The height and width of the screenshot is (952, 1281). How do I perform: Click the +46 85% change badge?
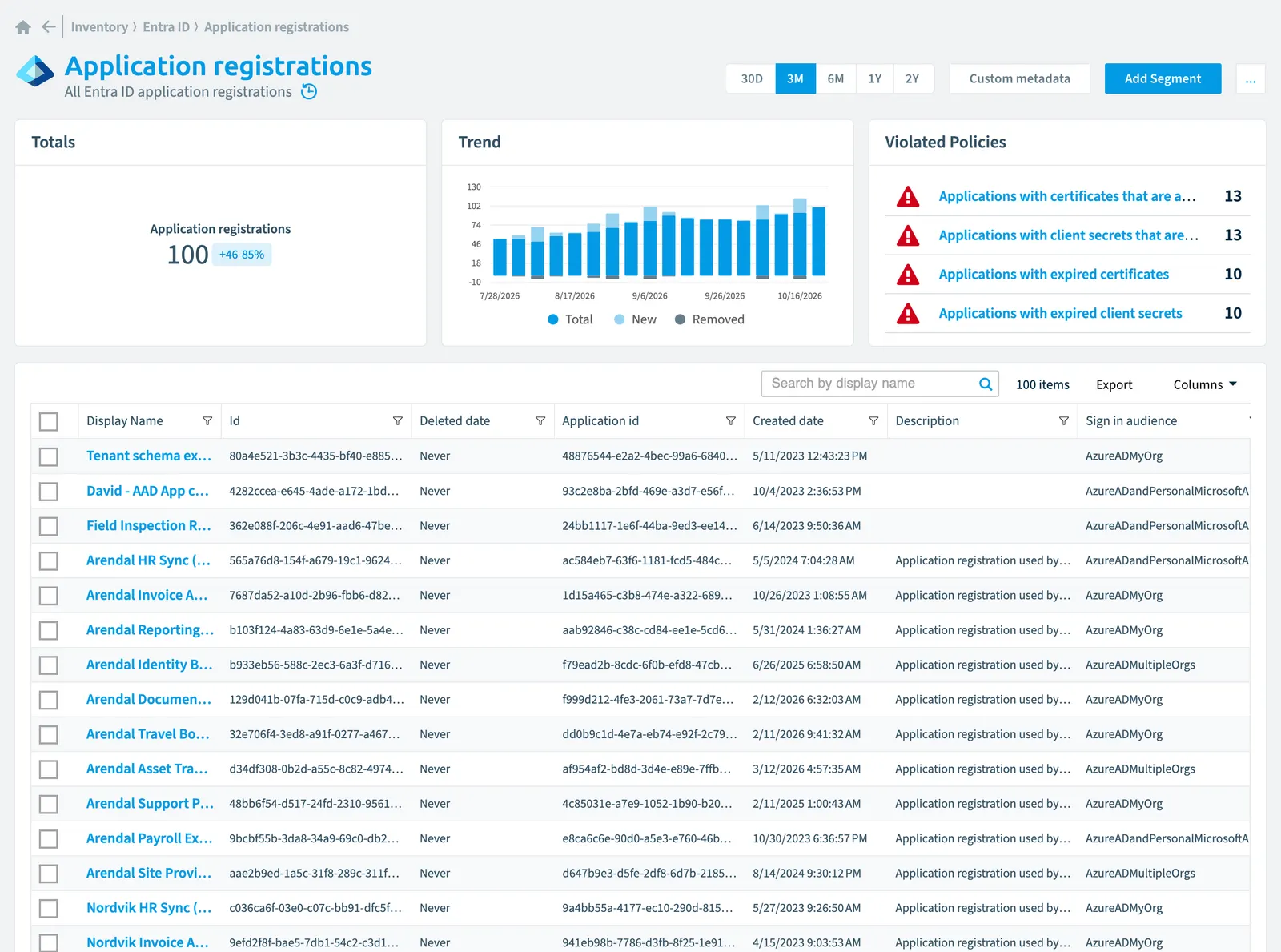point(242,255)
